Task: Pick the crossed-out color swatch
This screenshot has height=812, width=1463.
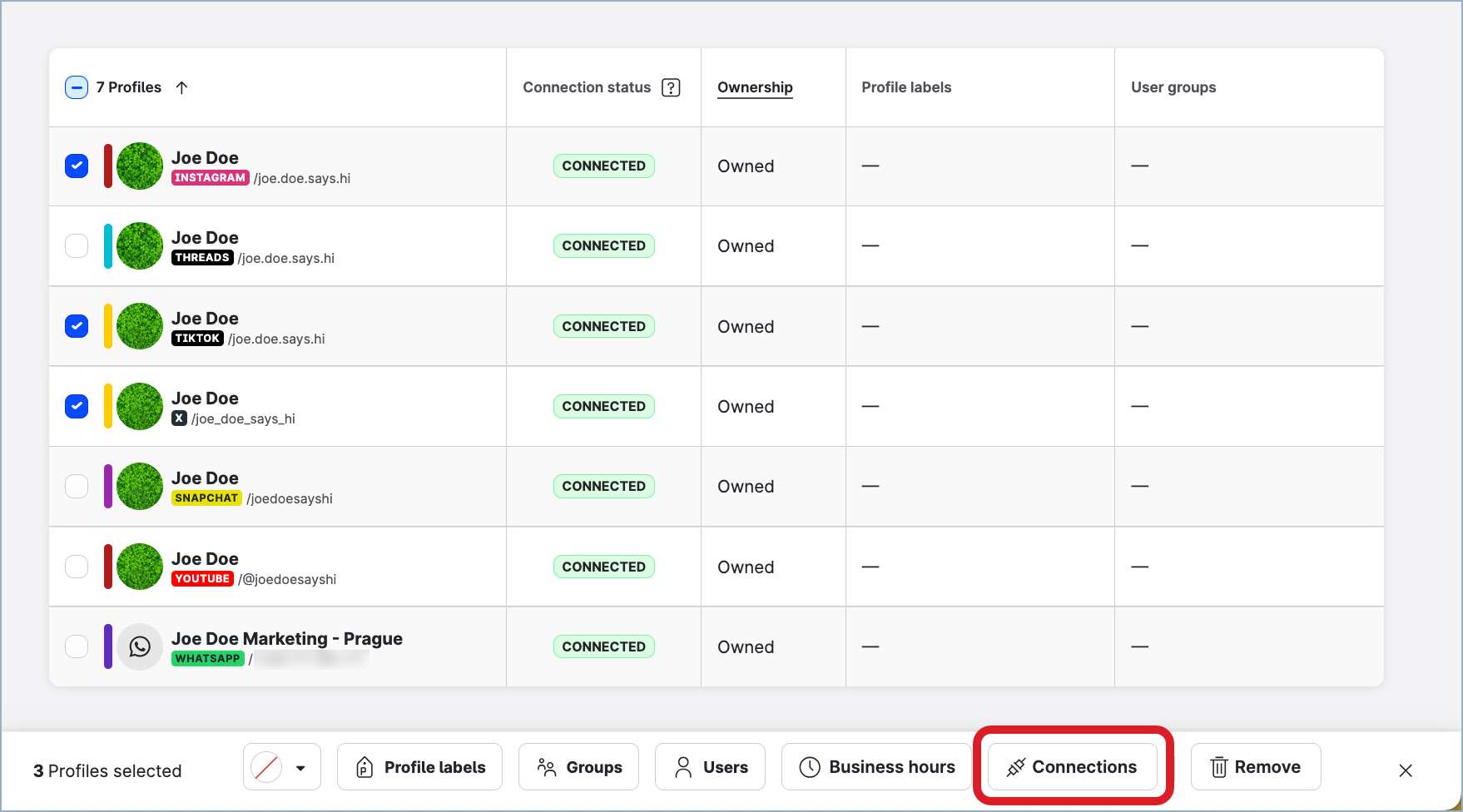Action: pos(265,767)
